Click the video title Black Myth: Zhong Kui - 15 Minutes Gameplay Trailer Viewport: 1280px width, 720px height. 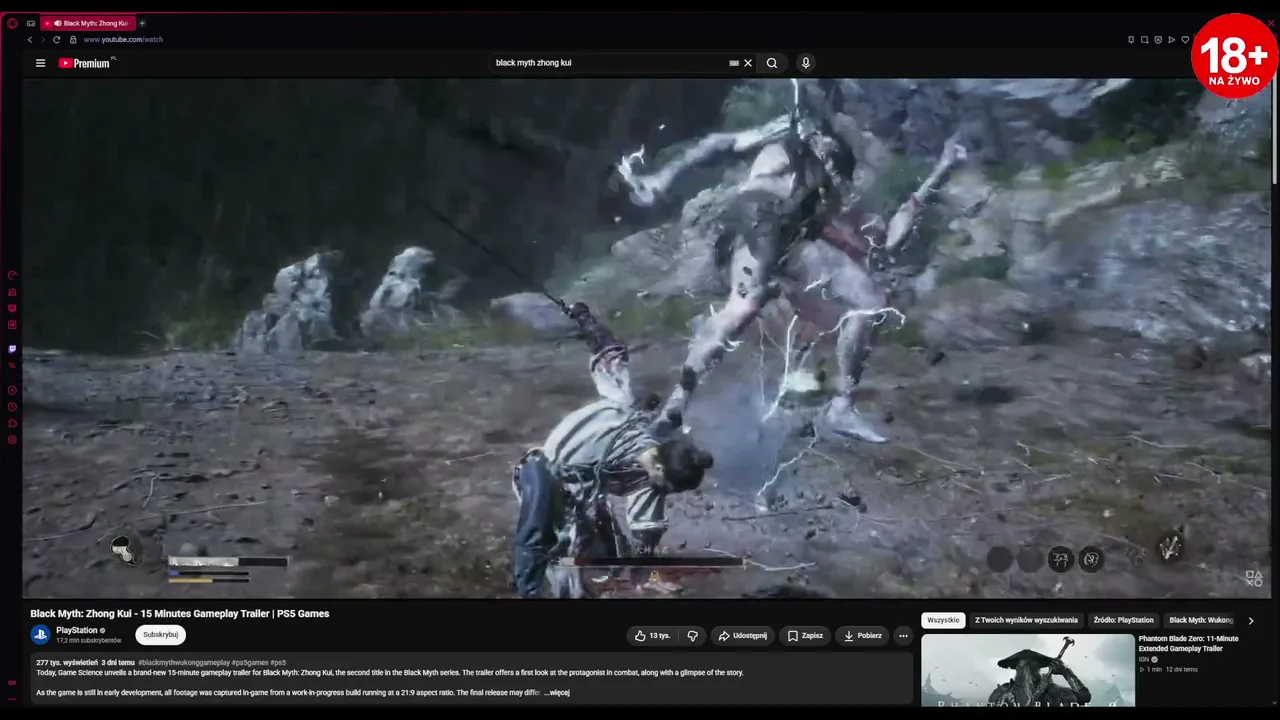180,614
